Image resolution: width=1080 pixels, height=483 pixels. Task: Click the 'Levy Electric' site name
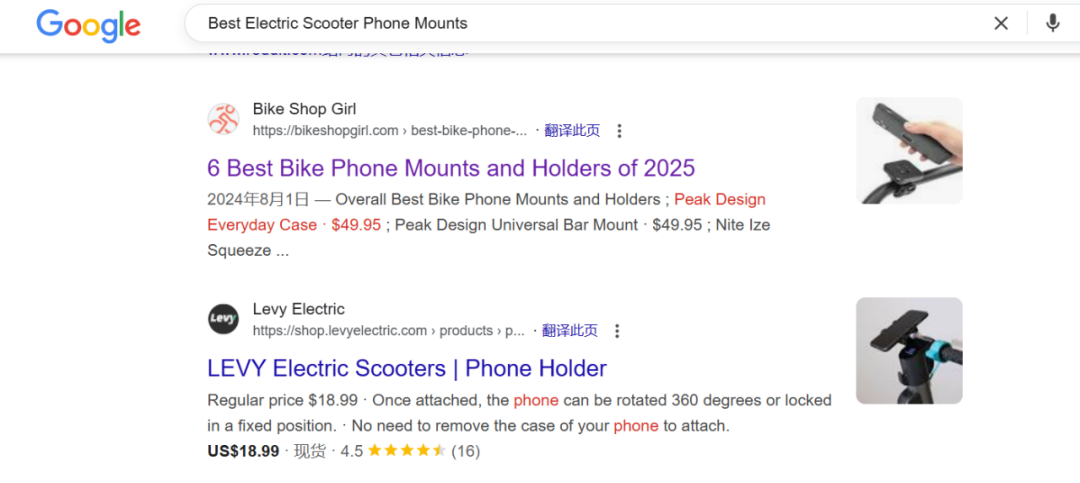pos(298,309)
